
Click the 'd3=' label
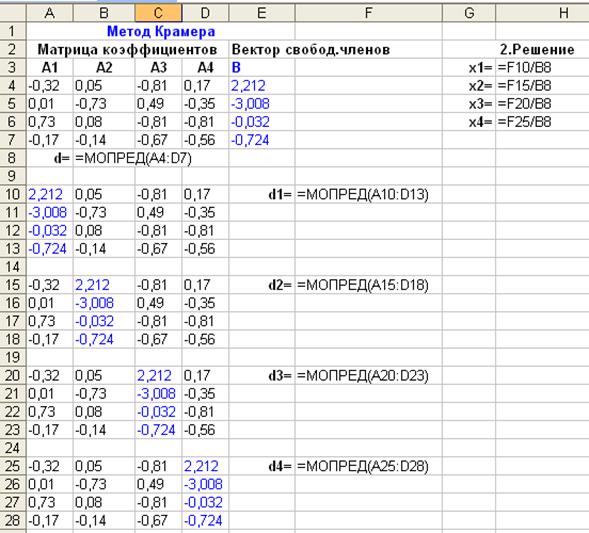click(280, 375)
